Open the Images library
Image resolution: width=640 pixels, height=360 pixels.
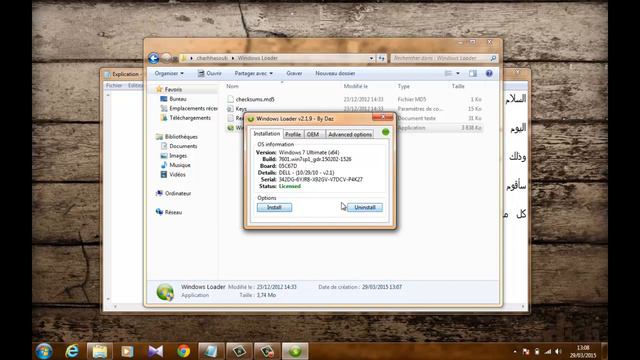[178, 156]
